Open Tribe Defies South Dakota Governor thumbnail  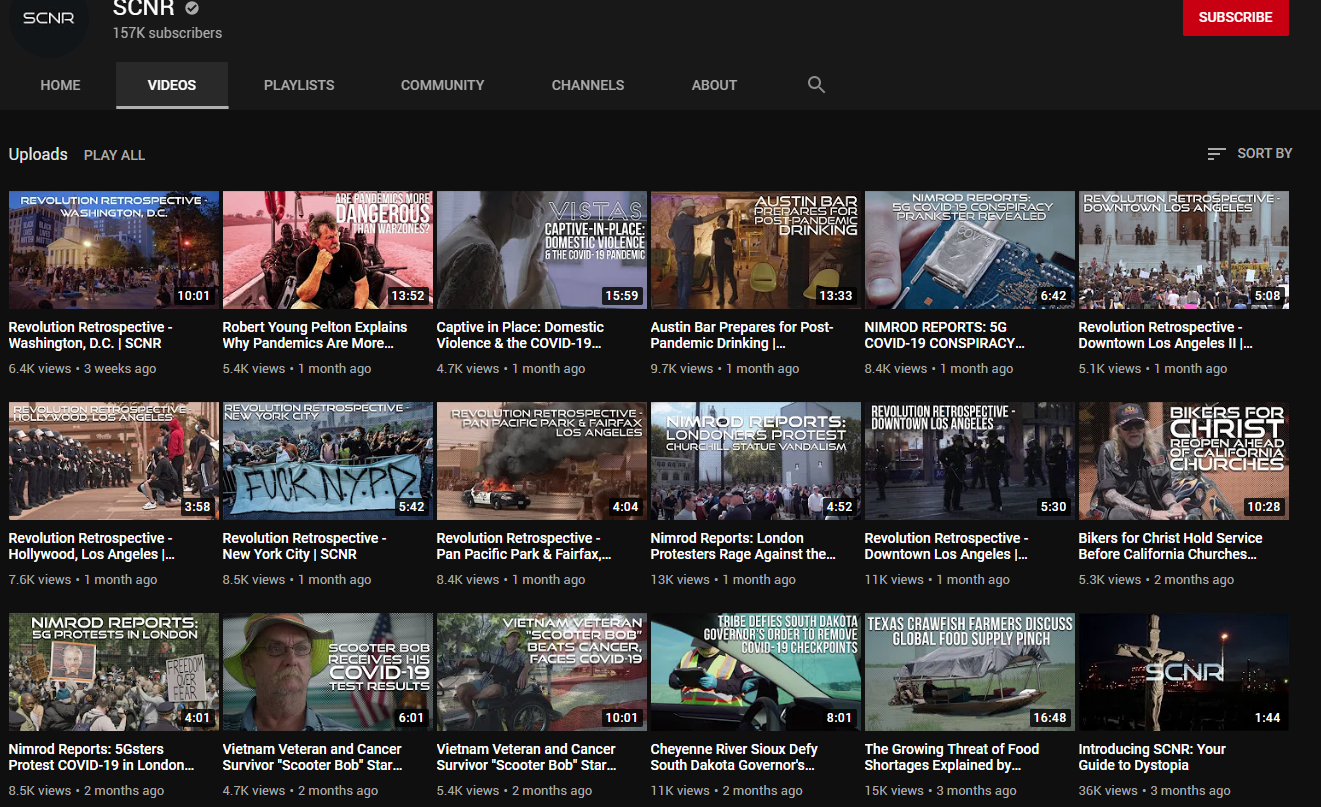756,672
